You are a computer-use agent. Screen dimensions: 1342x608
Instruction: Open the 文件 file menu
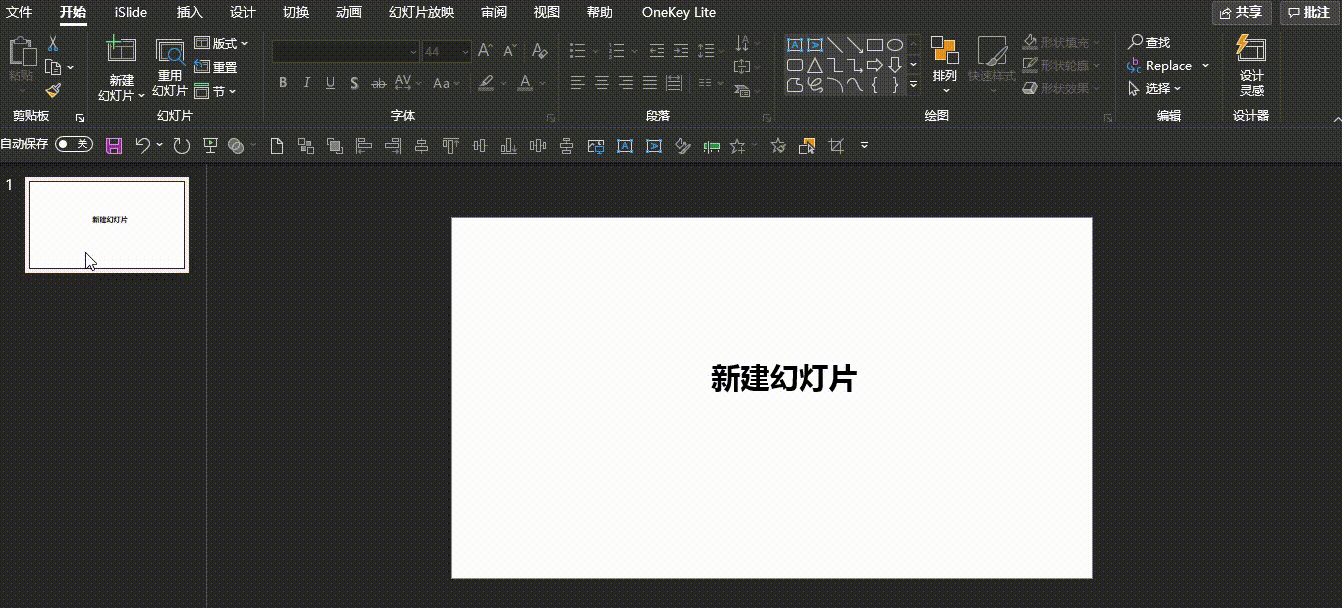pos(20,12)
